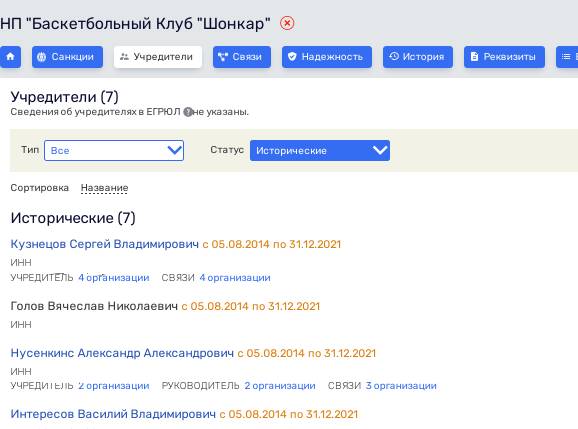Image resolution: width=578 pixels, height=429 pixels.
Task: Change sorting via the Название link
Action: tap(104, 188)
